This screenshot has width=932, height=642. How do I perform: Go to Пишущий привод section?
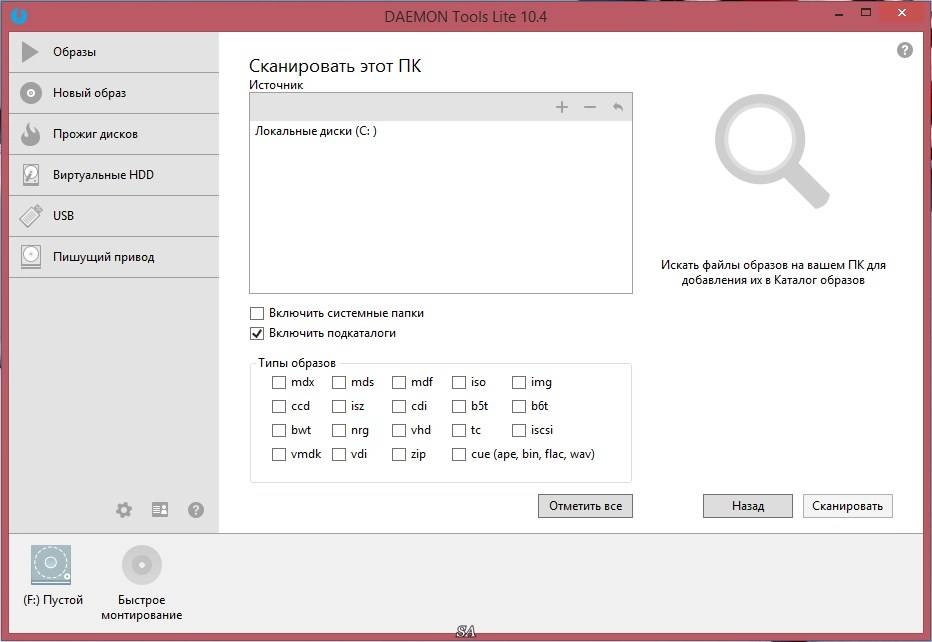pyautogui.click(x=114, y=257)
